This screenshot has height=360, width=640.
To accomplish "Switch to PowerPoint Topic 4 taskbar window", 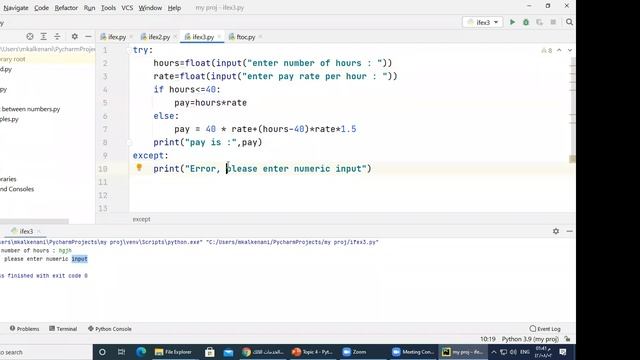I will pos(313,352).
